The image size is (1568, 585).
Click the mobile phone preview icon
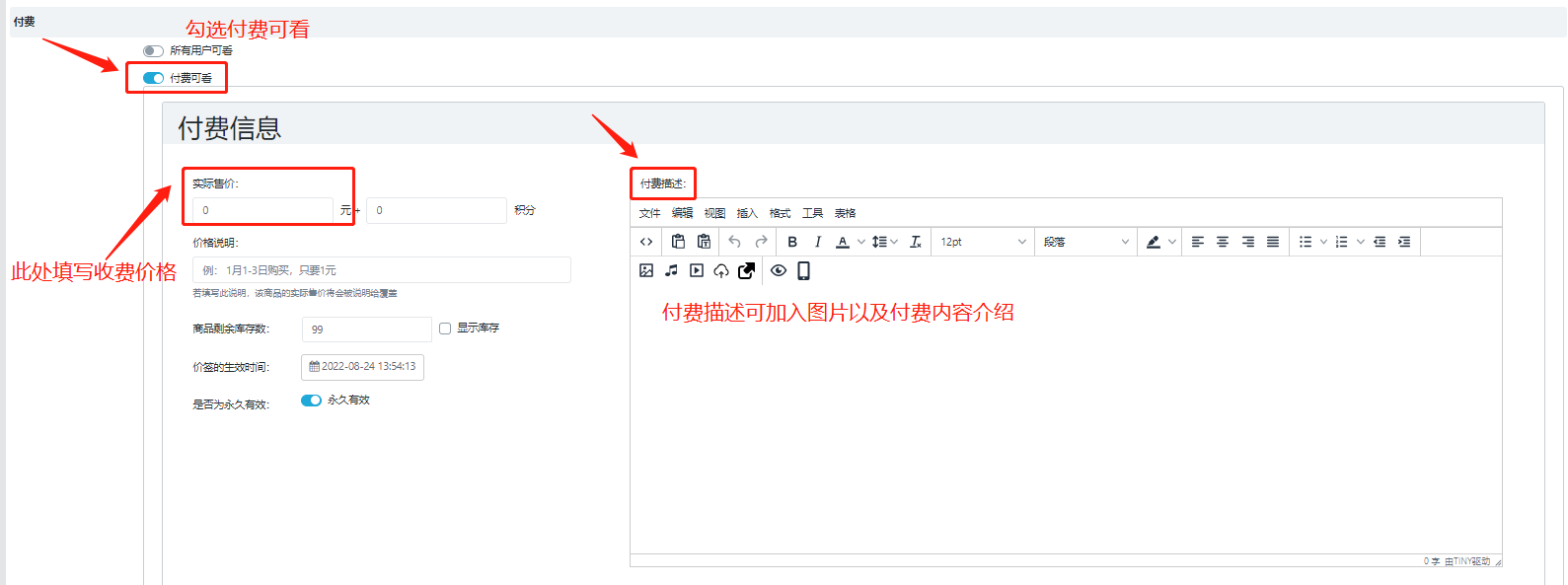point(803,270)
